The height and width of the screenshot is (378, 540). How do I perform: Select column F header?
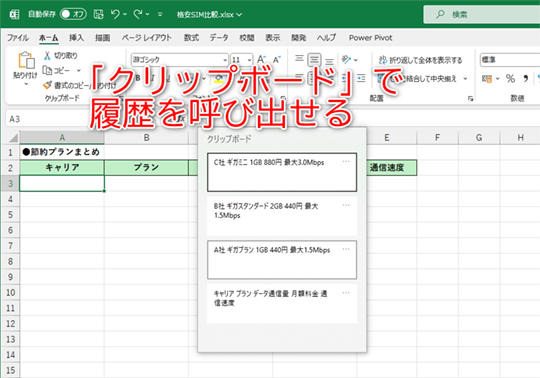pyautogui.click(x=437, y=138)
